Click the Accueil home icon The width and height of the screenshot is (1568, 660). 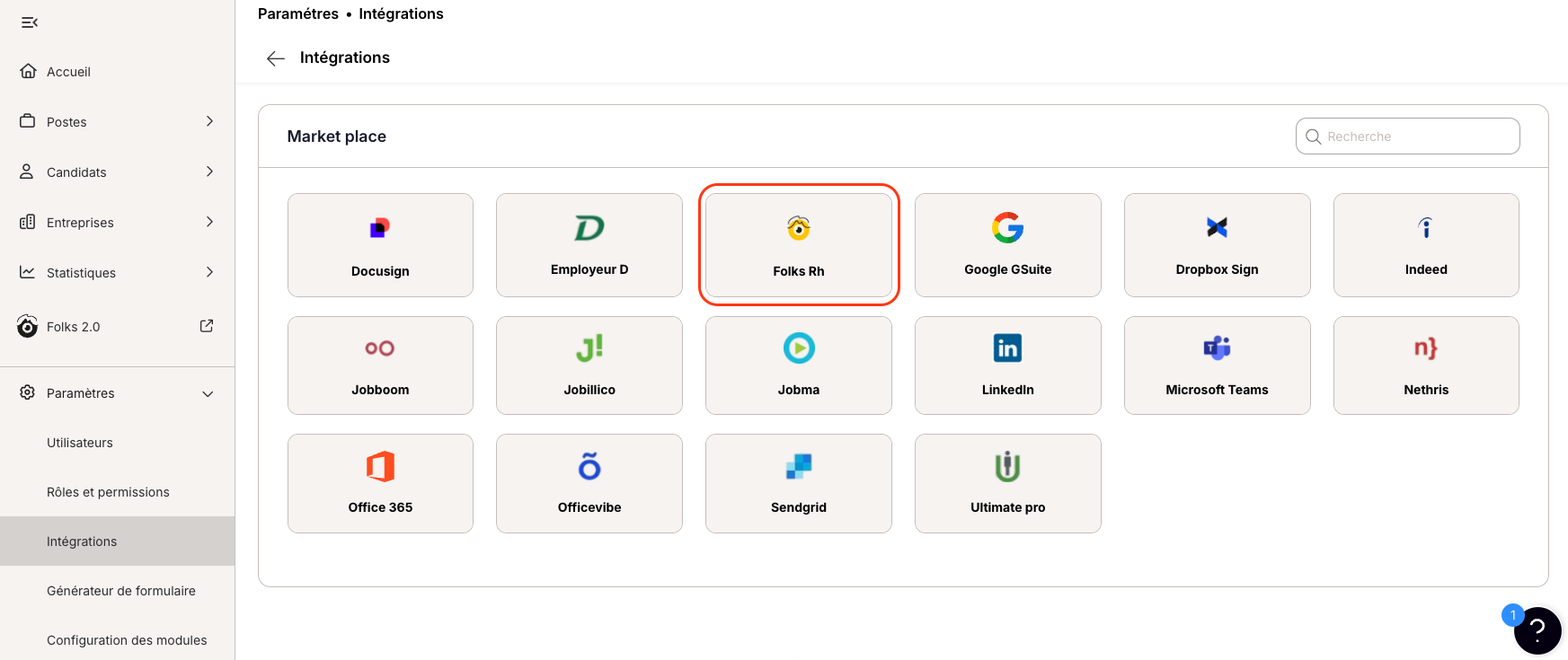[x=28, y=71]
